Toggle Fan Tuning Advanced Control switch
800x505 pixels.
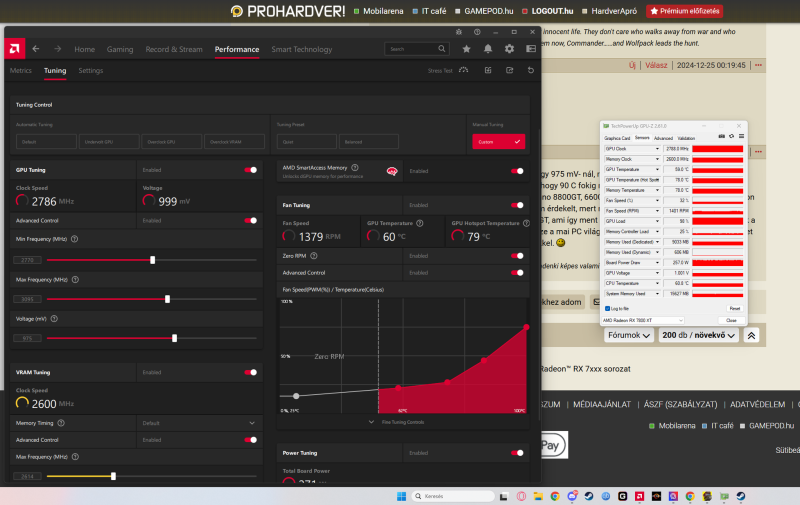pyautogui.click(x=517, y=272)
